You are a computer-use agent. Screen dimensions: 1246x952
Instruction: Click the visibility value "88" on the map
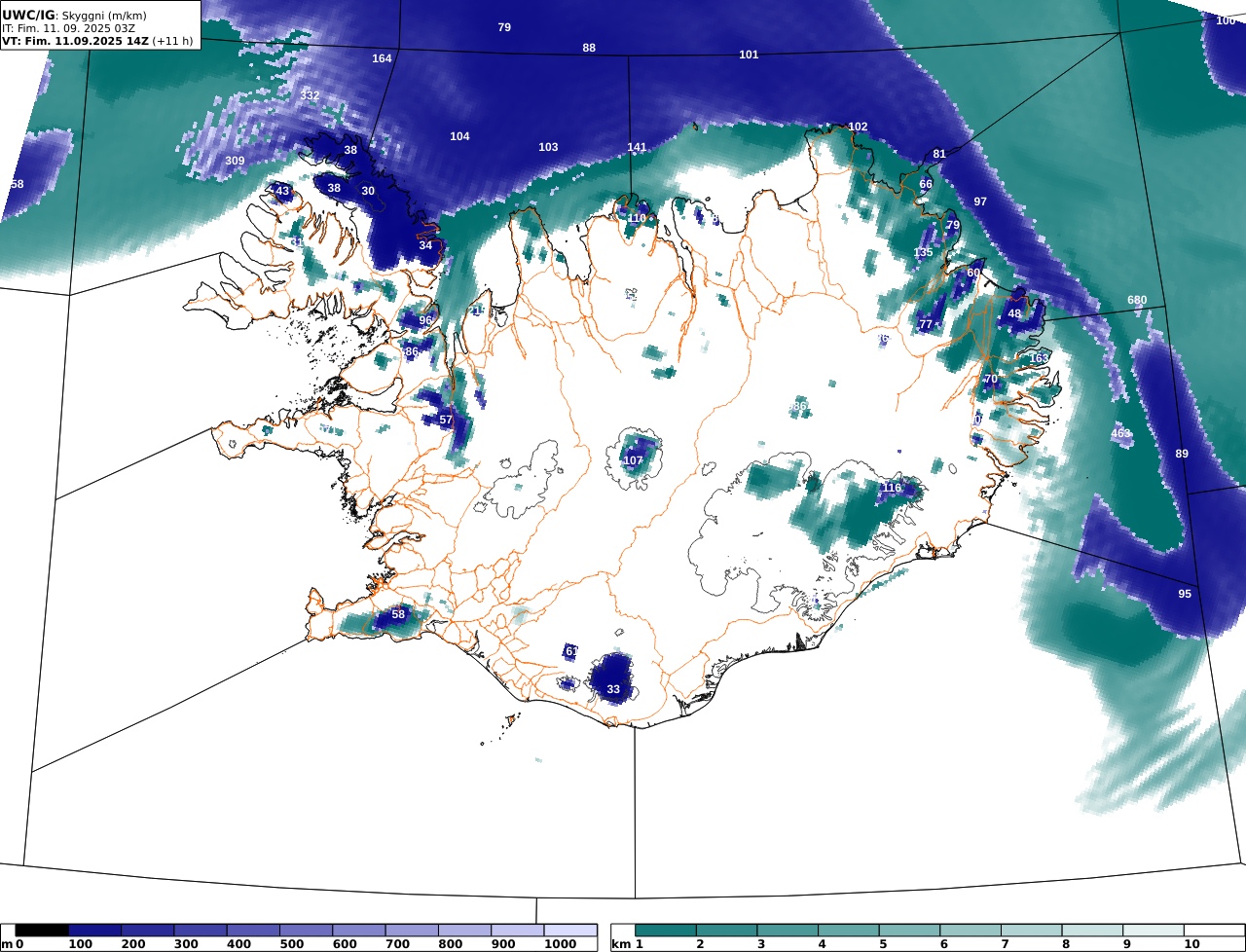(589, 48)
